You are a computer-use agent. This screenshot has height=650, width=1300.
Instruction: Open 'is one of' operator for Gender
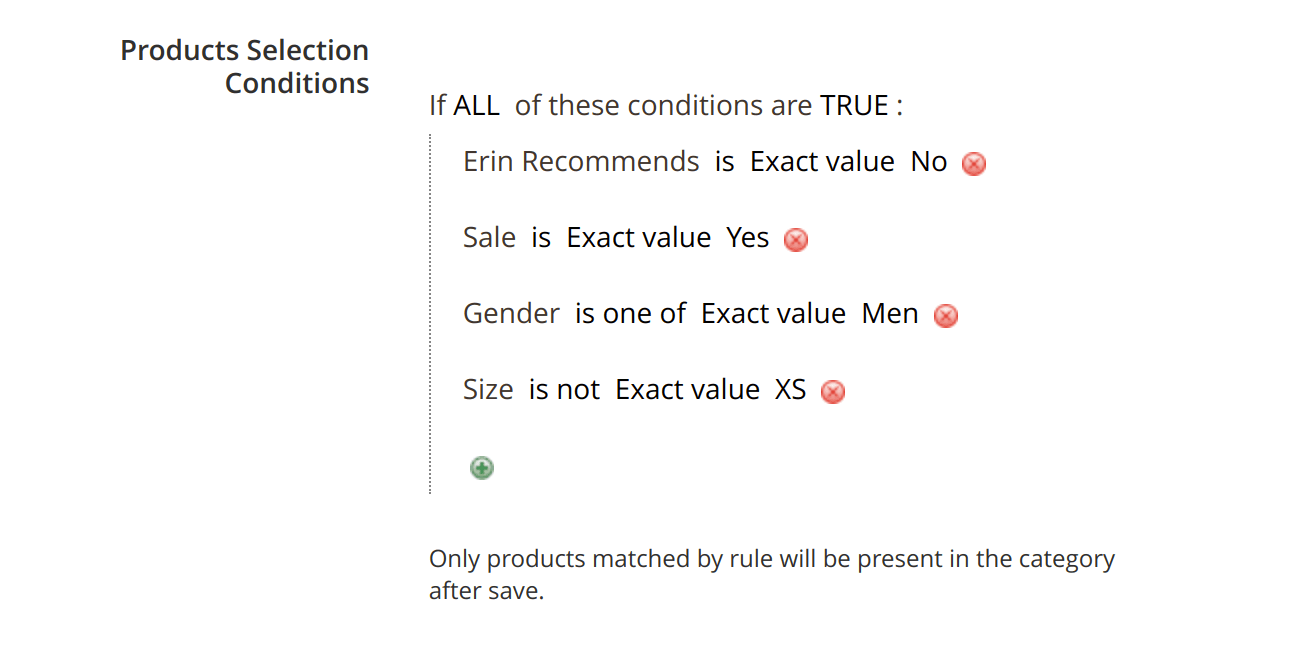pos(630,313)
